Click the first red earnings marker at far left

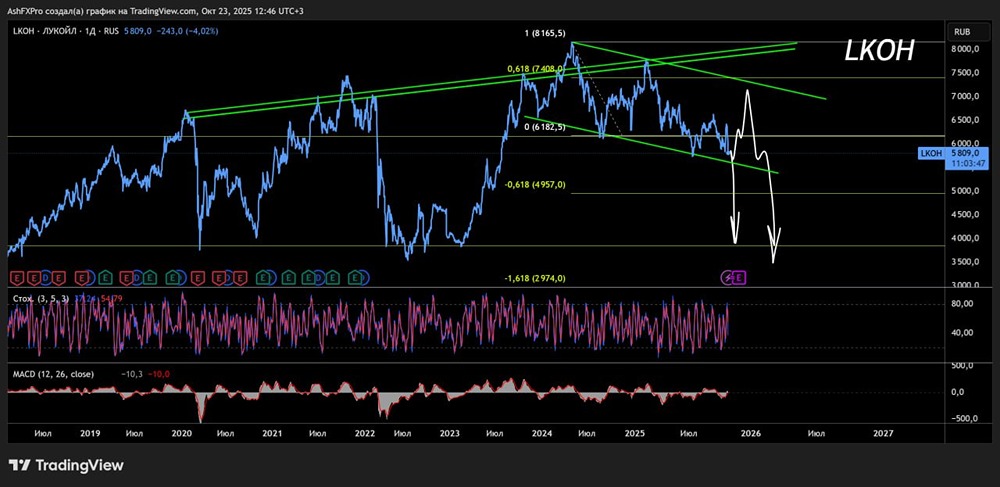point(17,277)
